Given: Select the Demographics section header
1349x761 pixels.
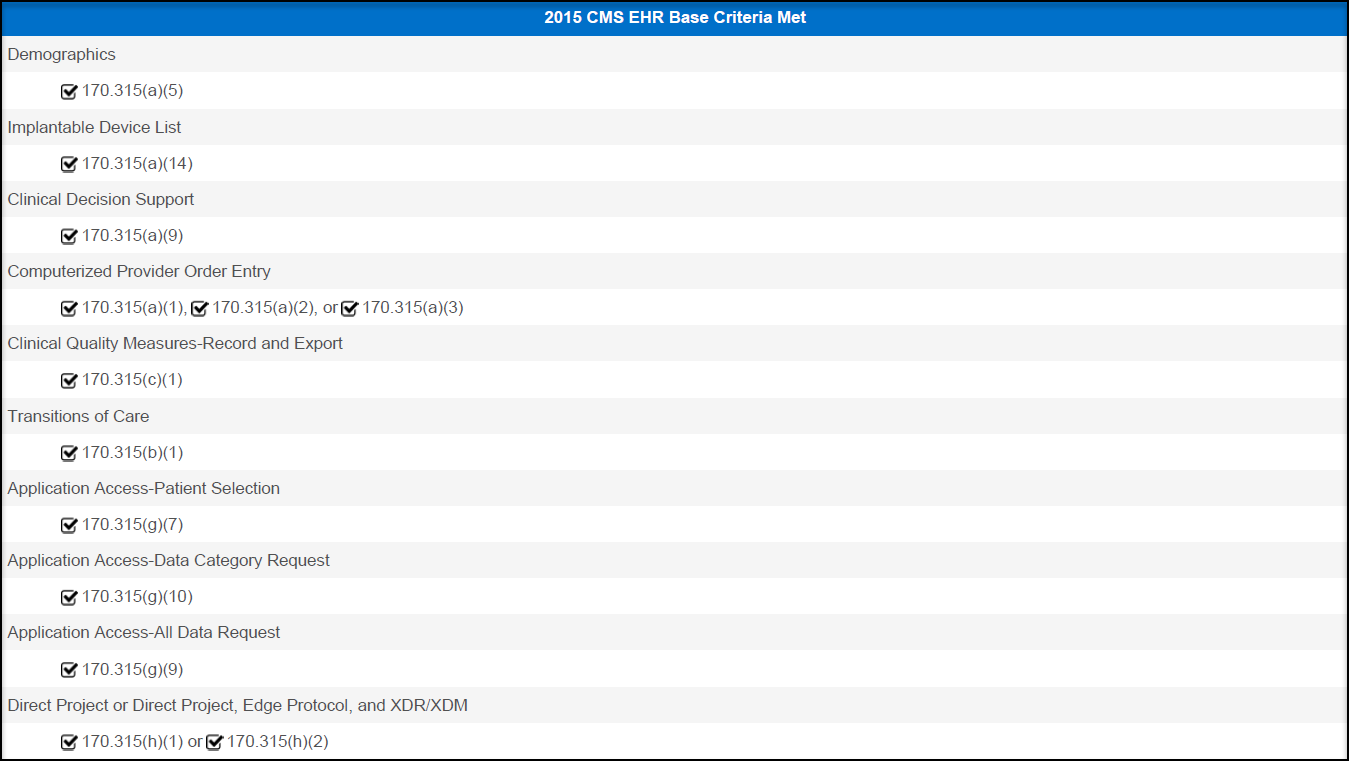Looking at the screenshot, I should (x=61, y=54).
